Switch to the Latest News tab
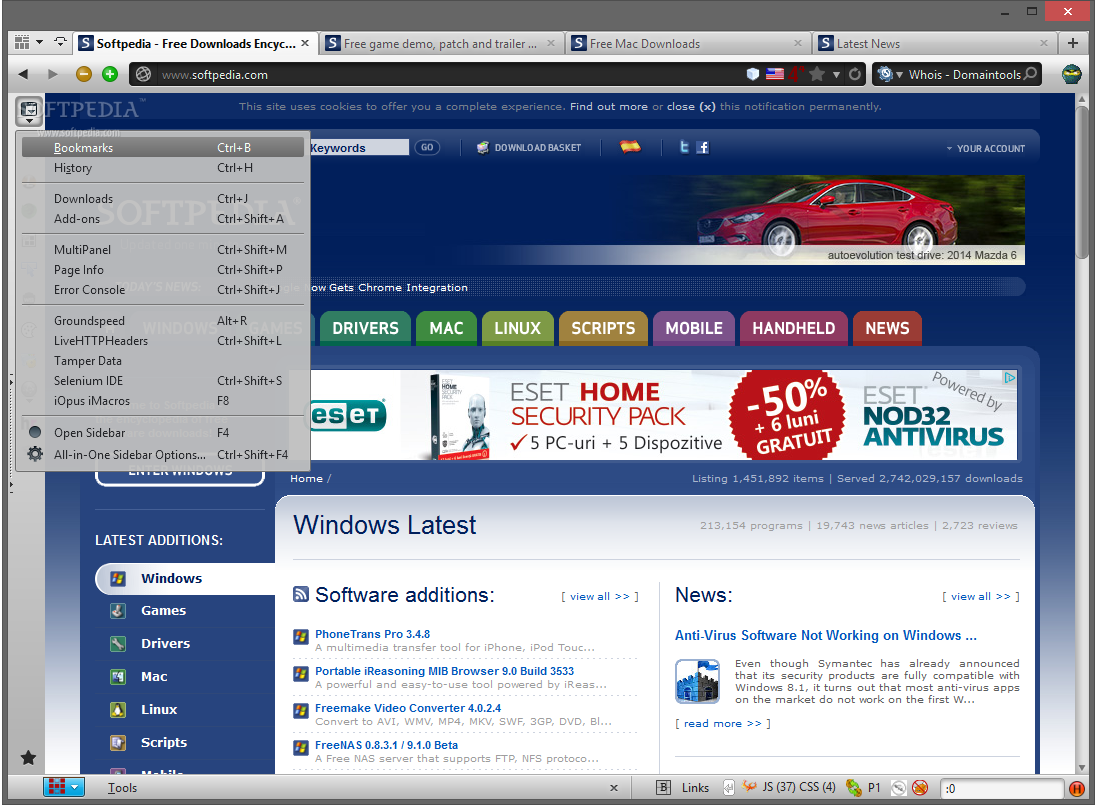This screenshot has height=805, width=1095. tap(934, 43)
